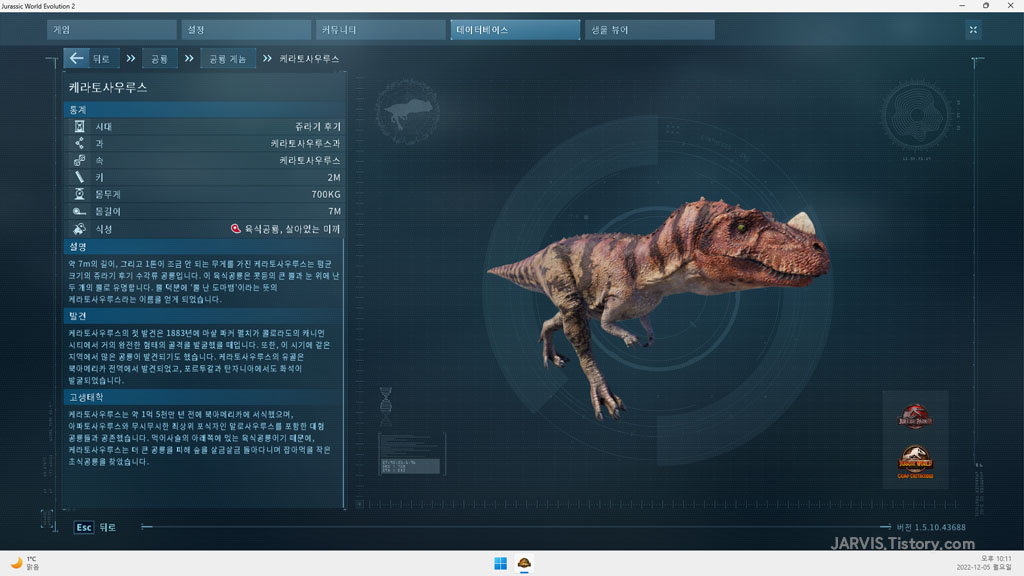Click the 쥐라기 후기 value
The image size is (1024, 576).
pyautogui.click(x=317, y=127)
